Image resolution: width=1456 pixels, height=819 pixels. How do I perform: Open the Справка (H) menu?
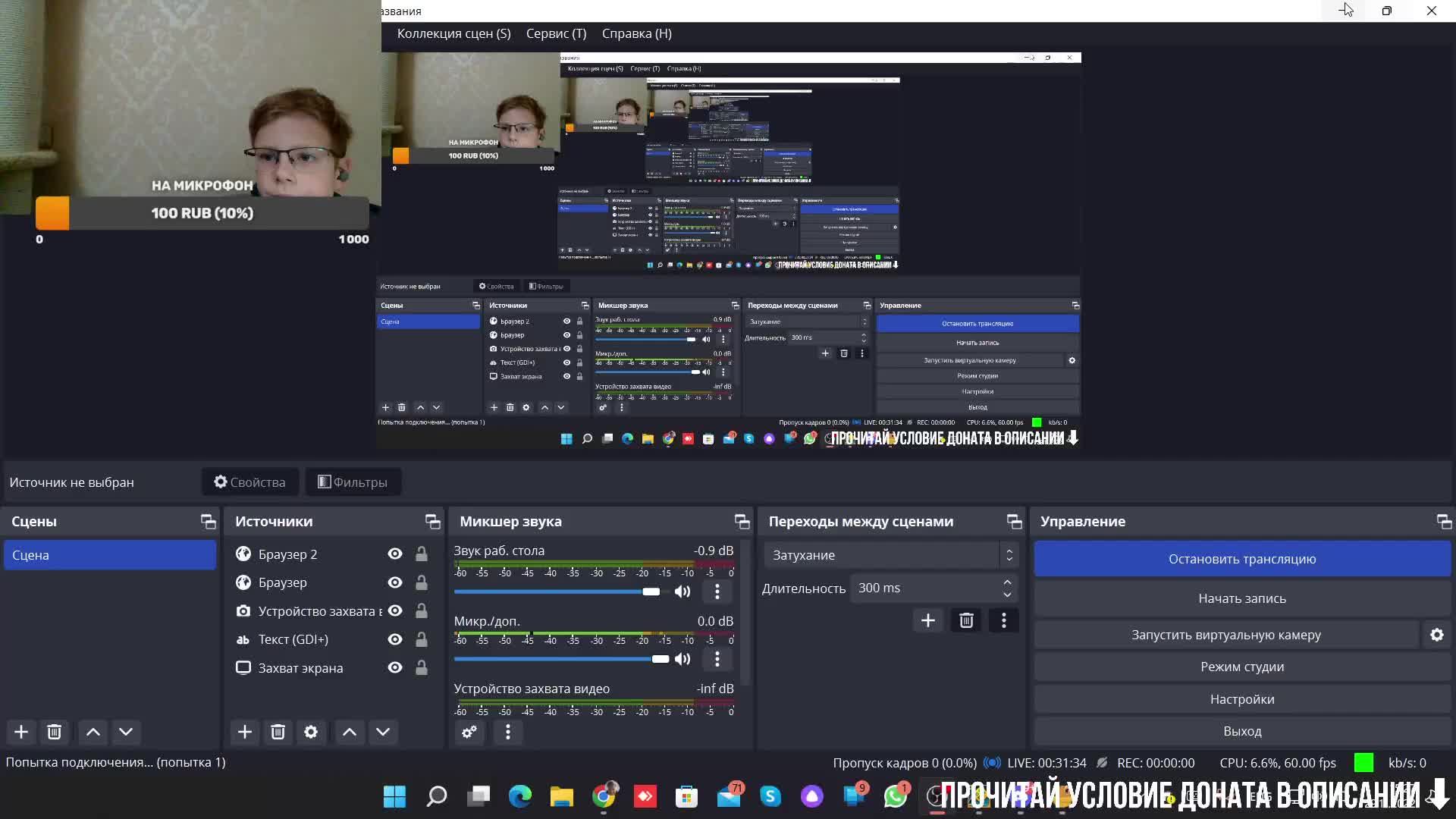[636, 33]
